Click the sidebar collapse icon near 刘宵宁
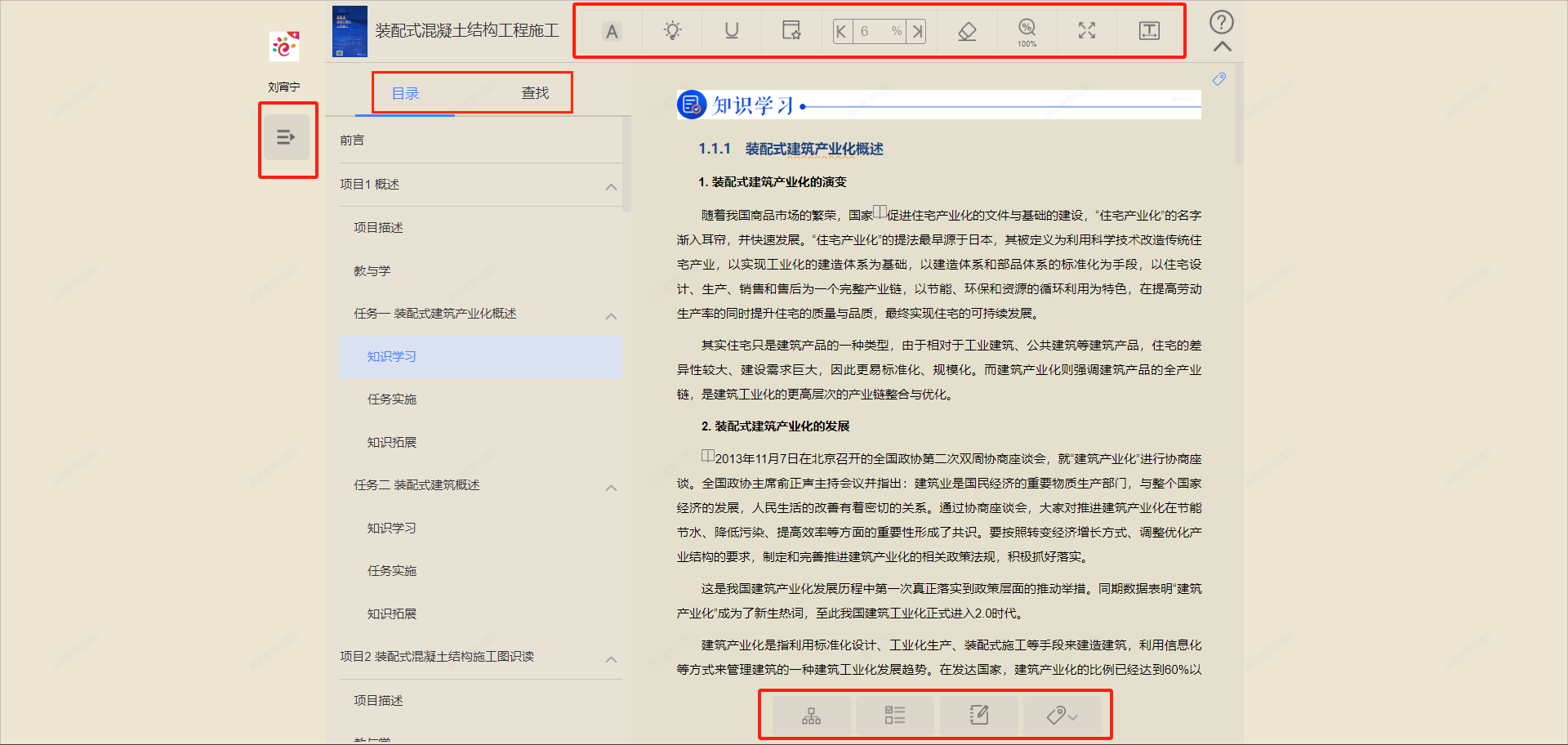 [x=287, y=139]
